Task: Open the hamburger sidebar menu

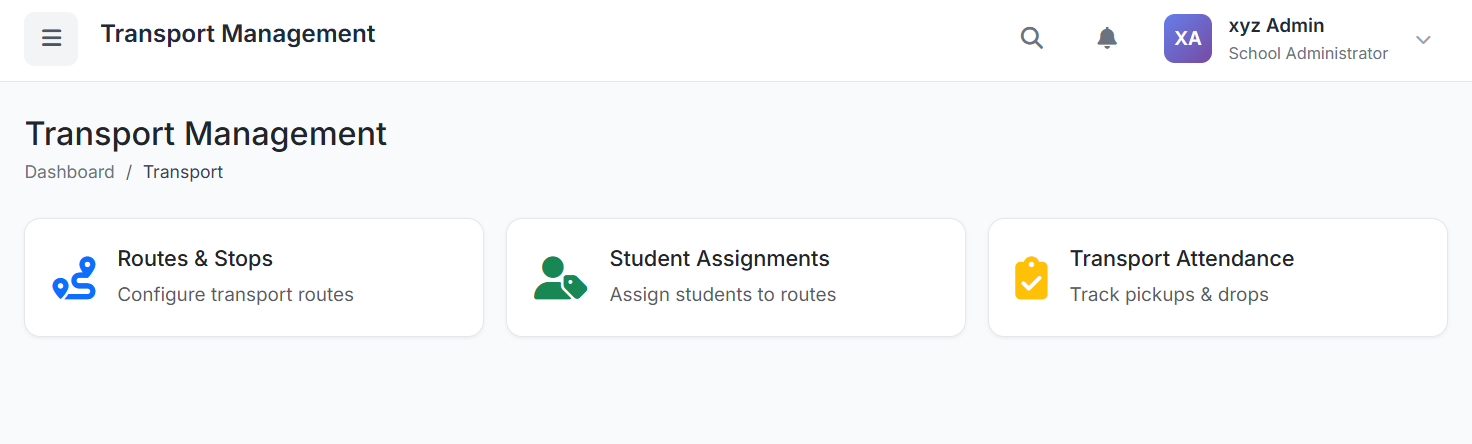Action: (51, 39)
